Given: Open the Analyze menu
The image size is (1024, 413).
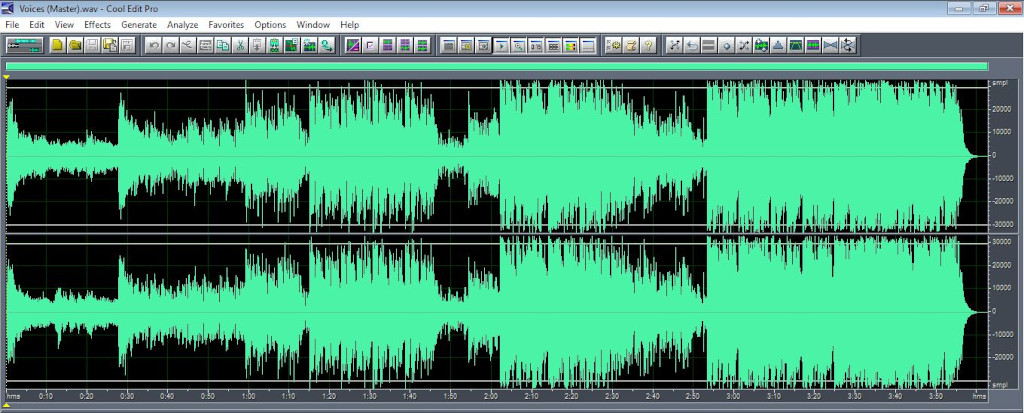Looking at the screenshot, I should point(182,25).
